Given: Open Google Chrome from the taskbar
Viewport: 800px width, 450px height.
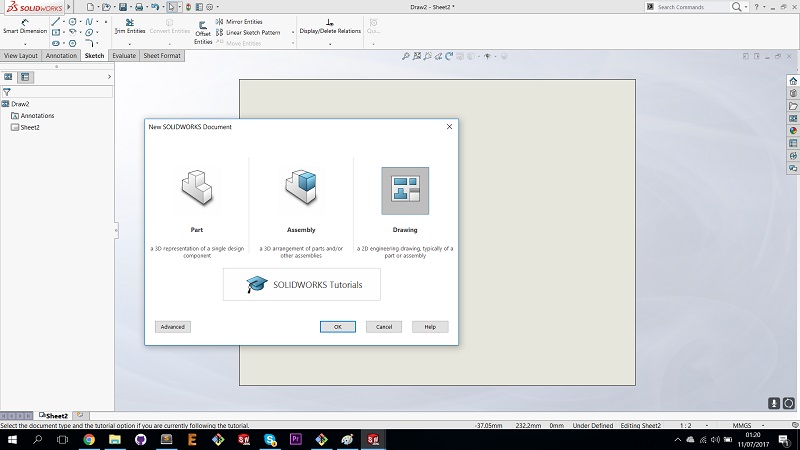Looking at the screenshot, I should coord(89,439).
